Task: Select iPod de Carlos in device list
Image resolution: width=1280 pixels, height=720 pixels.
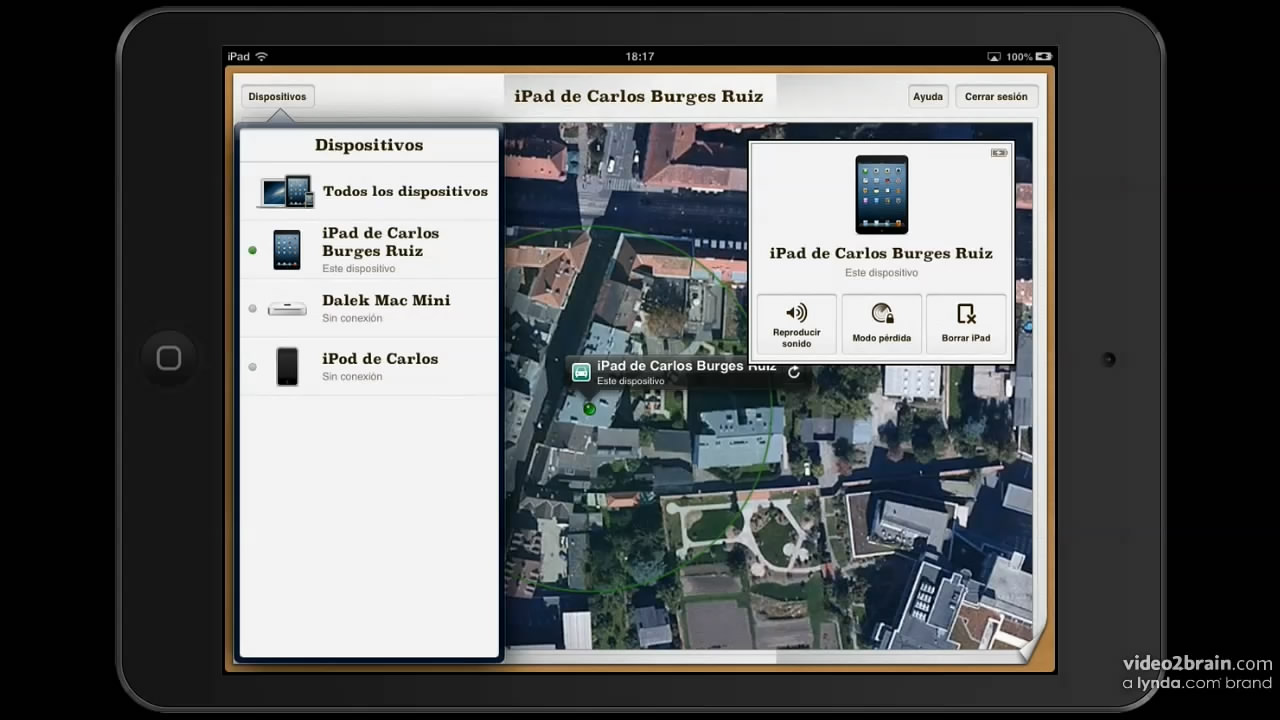Action: click(x=369, y=366)
